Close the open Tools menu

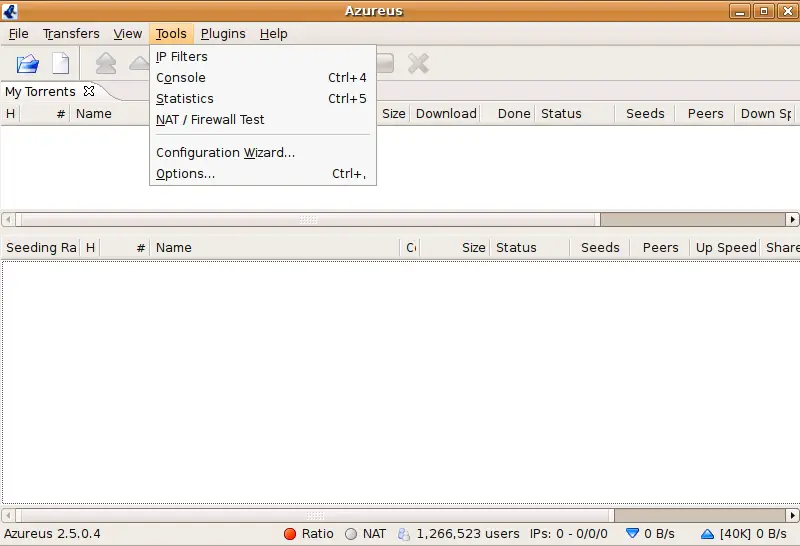tap(171, 34)
